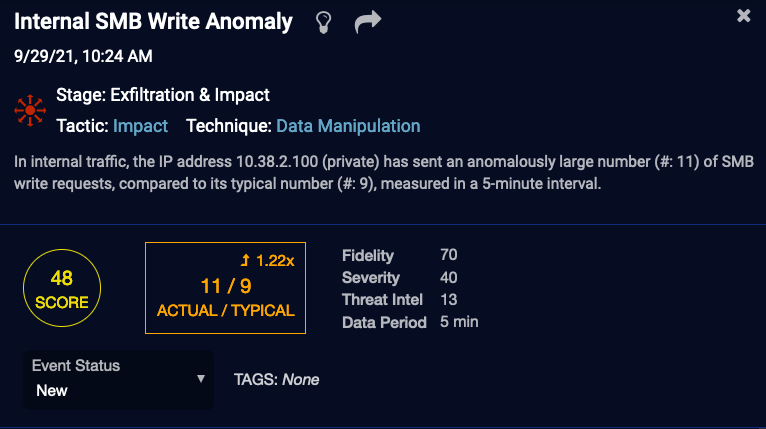Open the Event Status dropdown

coord(118,379)
